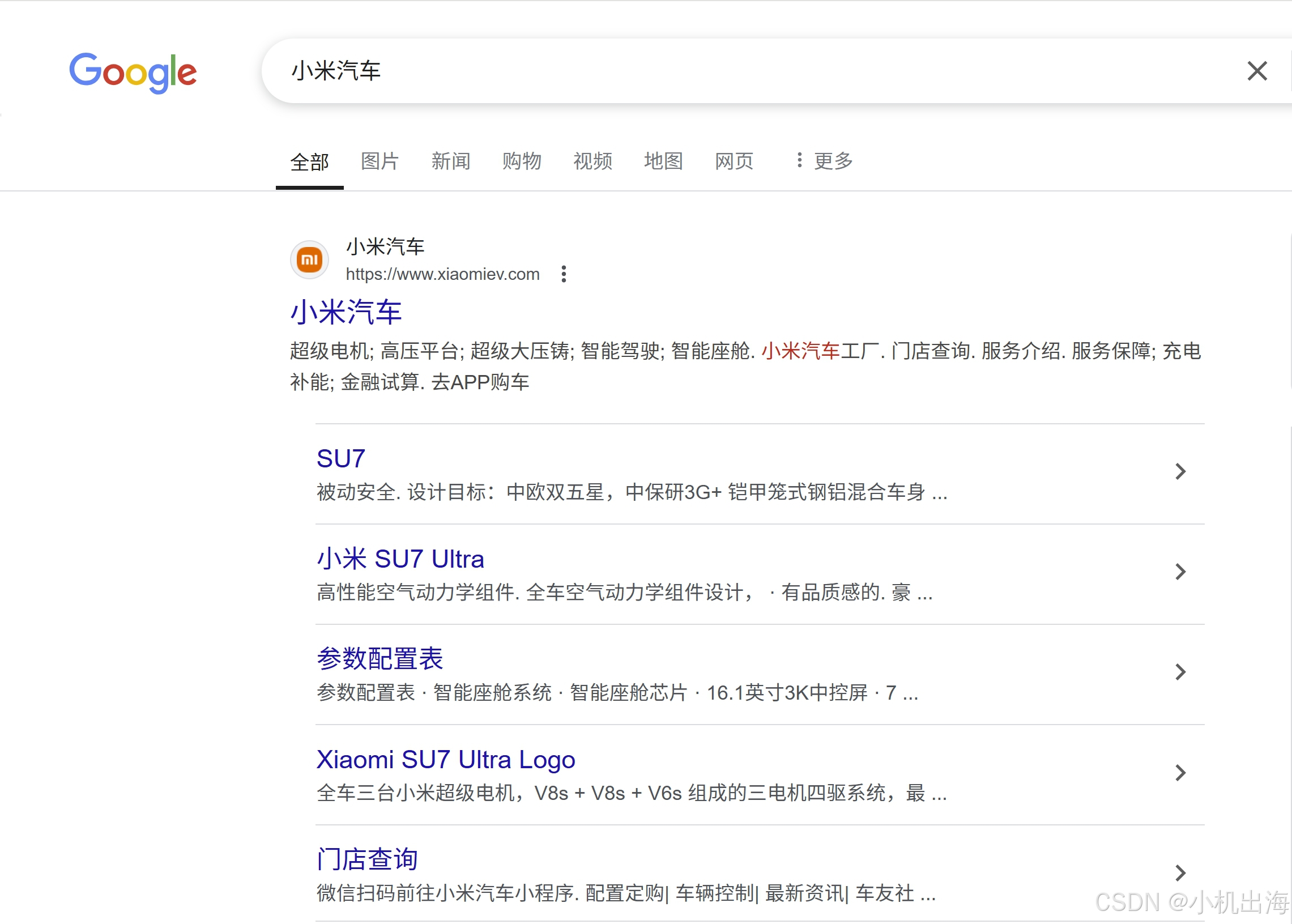
Task: Open the 视频 tab
Action: (x=593, y=161)
